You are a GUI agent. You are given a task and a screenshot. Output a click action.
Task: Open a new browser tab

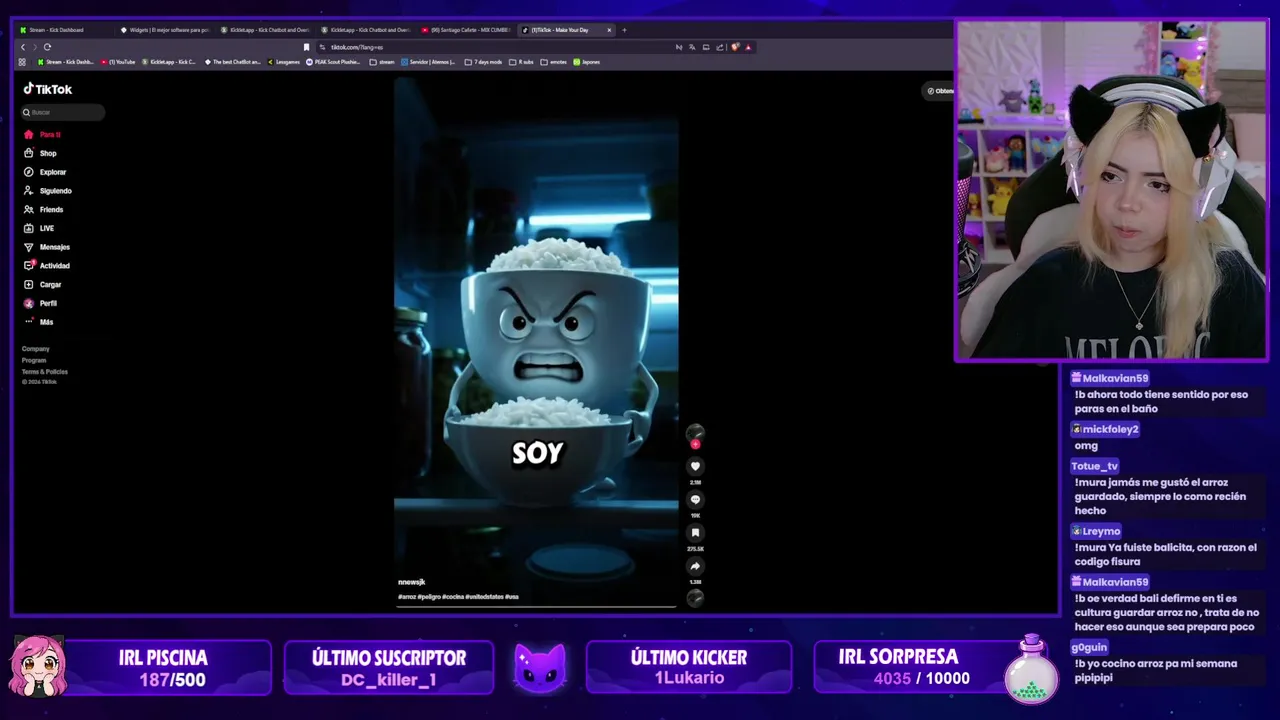[624, 30]
